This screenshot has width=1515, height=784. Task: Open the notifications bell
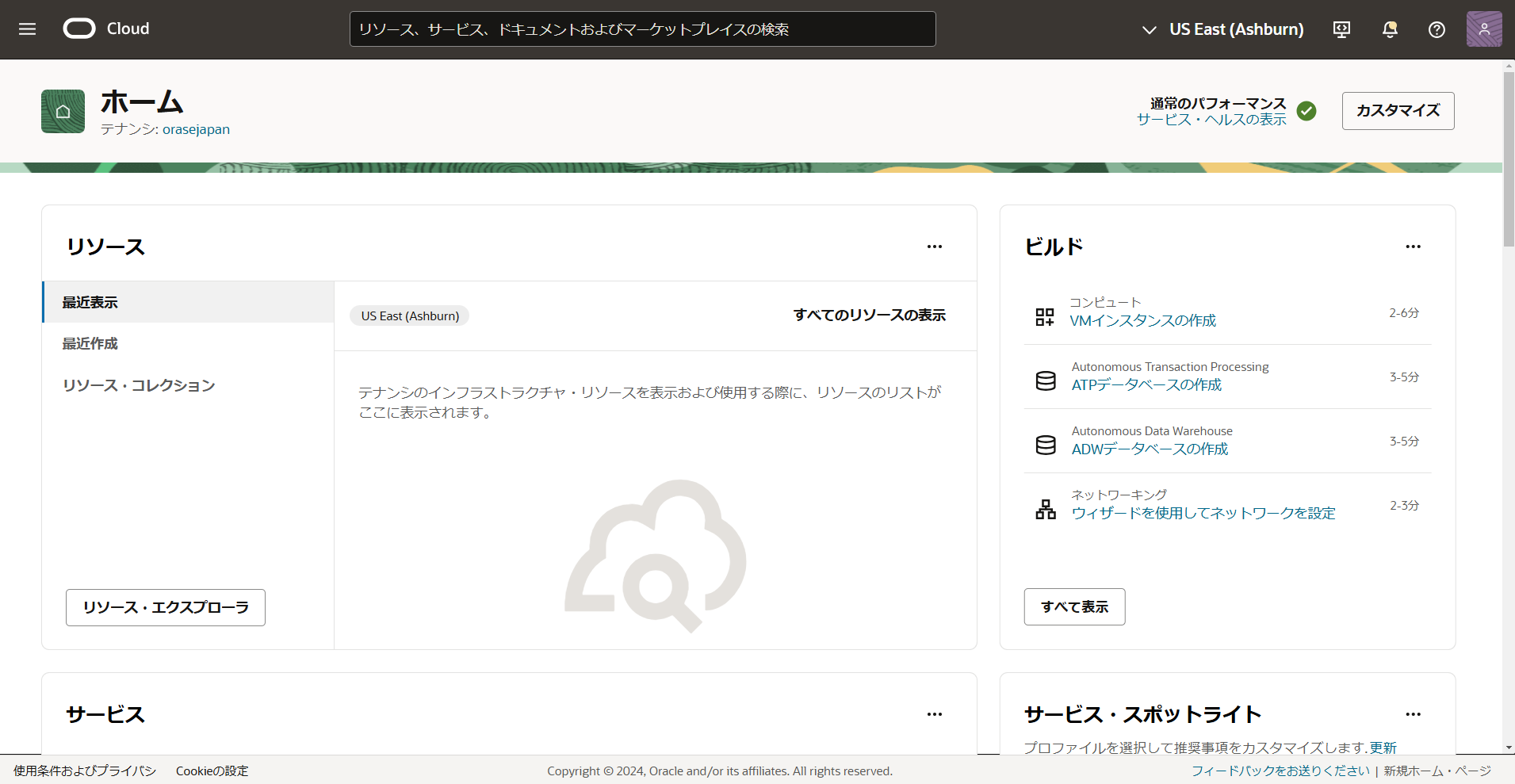tap(1390, 29)
